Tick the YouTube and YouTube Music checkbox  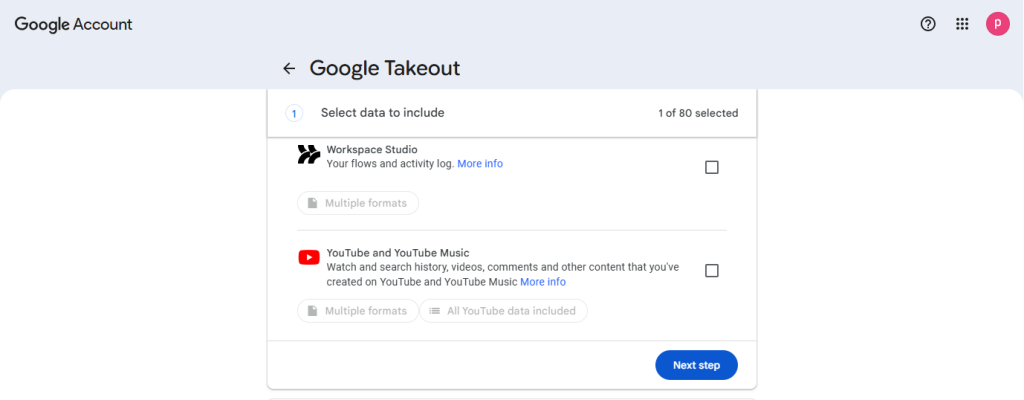pos(711,271)
